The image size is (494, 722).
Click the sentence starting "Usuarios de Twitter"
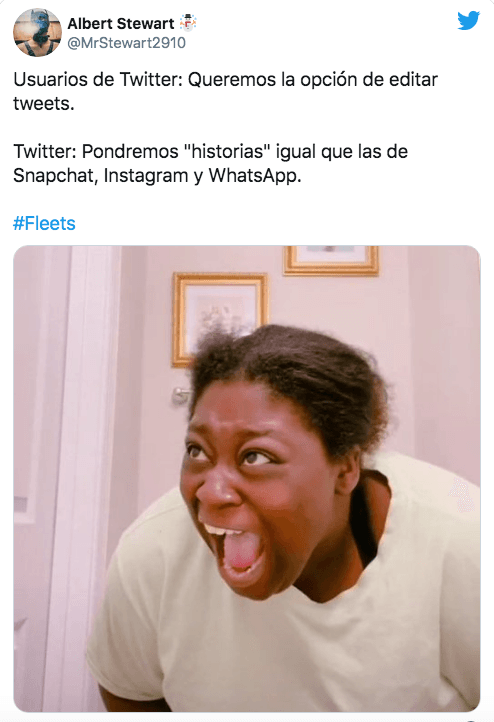(x=226, y=91)
